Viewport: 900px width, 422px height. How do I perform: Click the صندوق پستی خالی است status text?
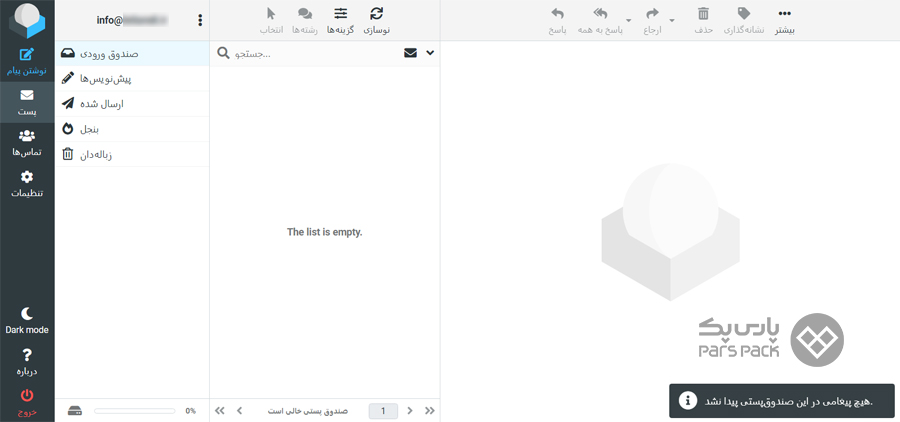click(308, 411)
